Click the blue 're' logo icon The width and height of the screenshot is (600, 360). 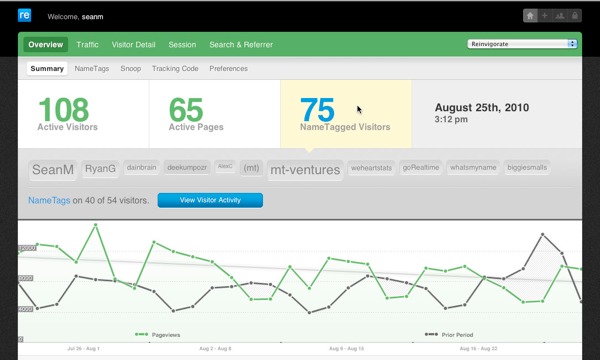click(24, 15)
